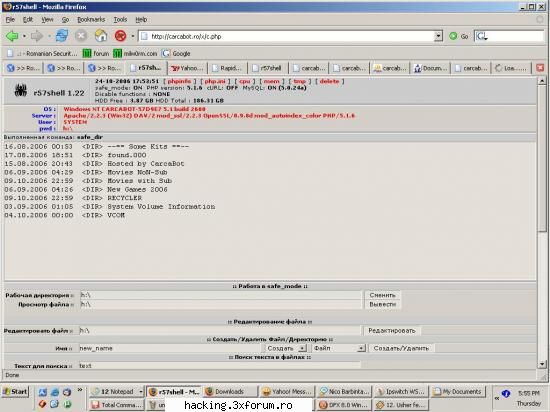Click the red stop-style toolbar icon
Viewport: 550px width, 412px height.
(x=120, y=36)
